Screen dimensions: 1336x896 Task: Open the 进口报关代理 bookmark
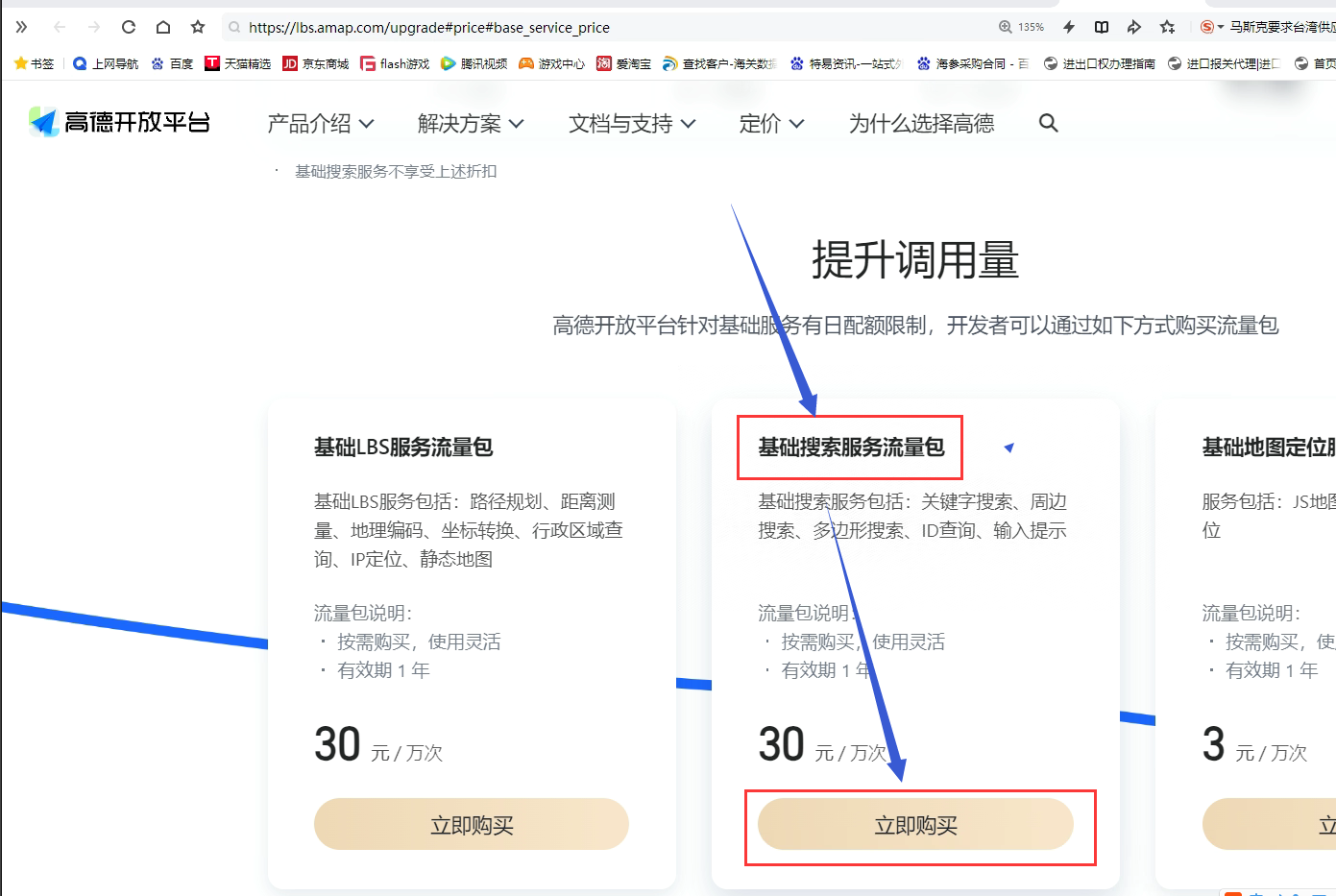pos(1225,63)
